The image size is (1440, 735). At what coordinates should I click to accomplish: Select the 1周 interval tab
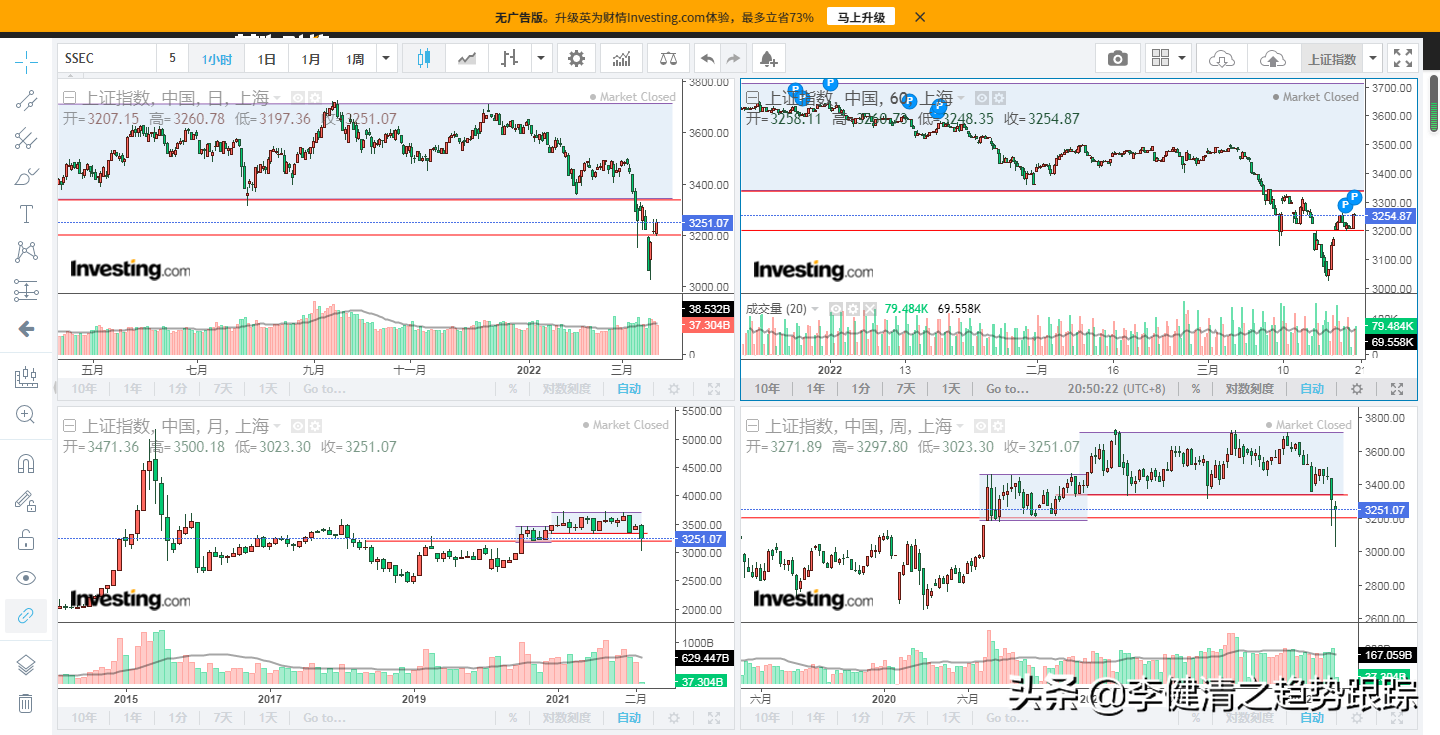point(355,59)
